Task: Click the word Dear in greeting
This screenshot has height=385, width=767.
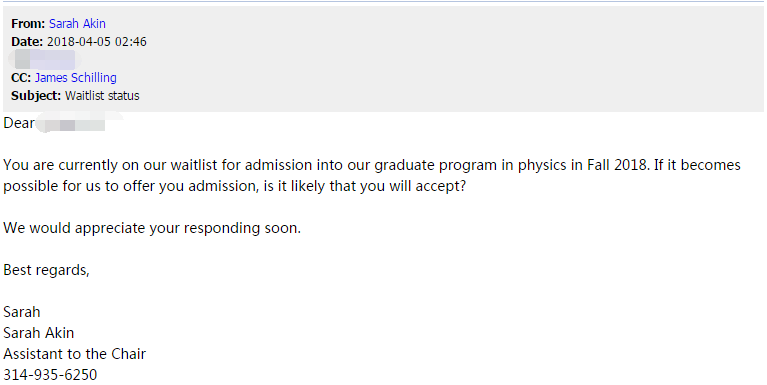Action: (x=19, y=123)
